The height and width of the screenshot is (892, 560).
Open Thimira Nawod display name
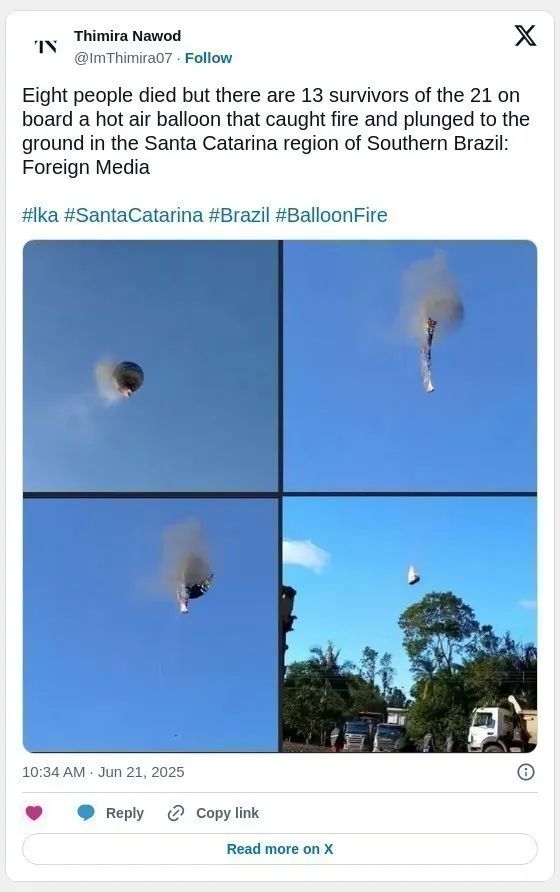tap(127, 36)
